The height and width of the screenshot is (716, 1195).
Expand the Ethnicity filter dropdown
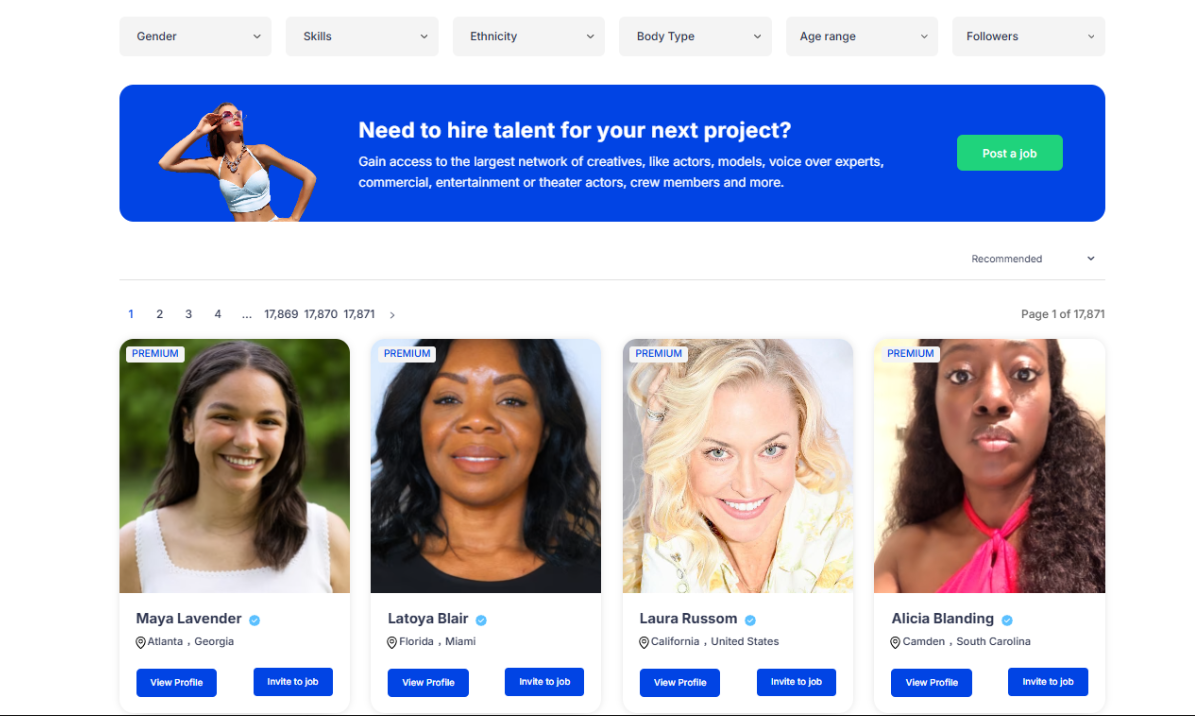528,37
